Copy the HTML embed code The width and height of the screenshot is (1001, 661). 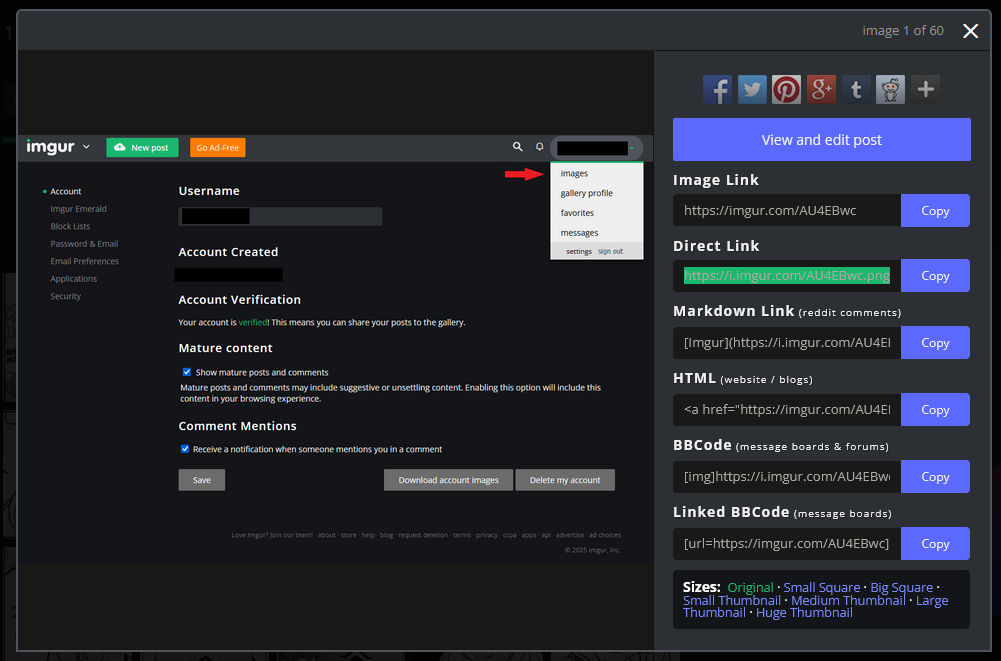tap(935, 410)
